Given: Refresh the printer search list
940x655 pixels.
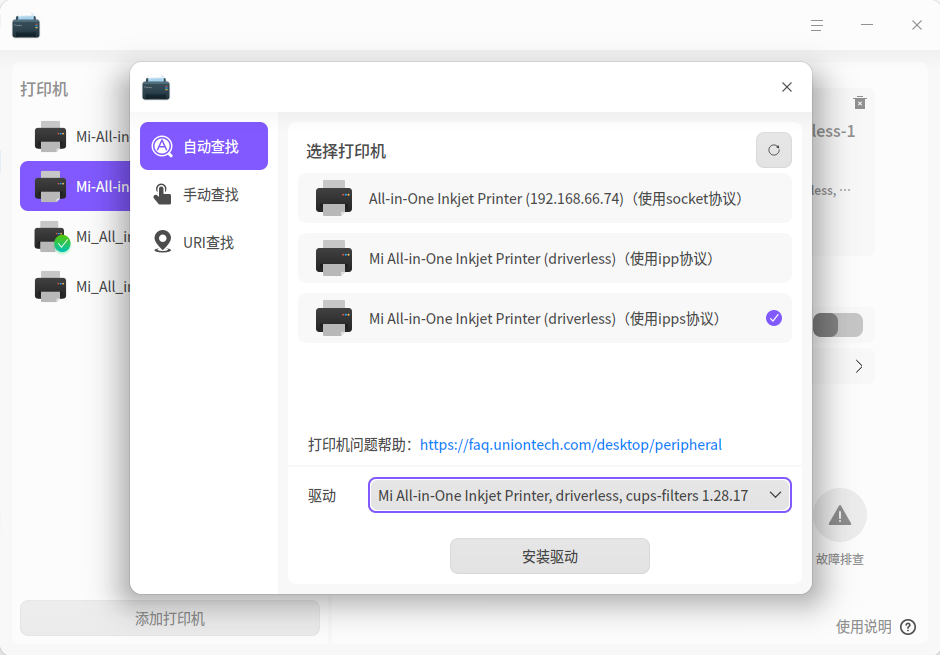Looking at the screenshot, I should point(773,150).
